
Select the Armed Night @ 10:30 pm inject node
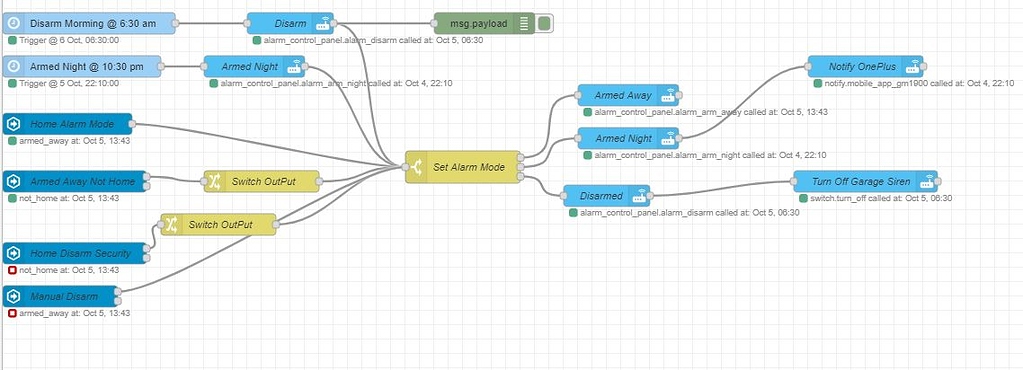pyautogui.click(x=82, y=67)
